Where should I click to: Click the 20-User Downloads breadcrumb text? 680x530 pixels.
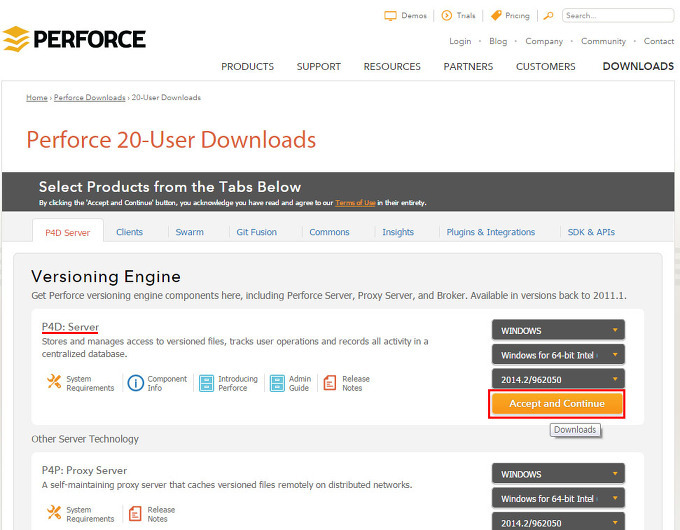(166, 98)
